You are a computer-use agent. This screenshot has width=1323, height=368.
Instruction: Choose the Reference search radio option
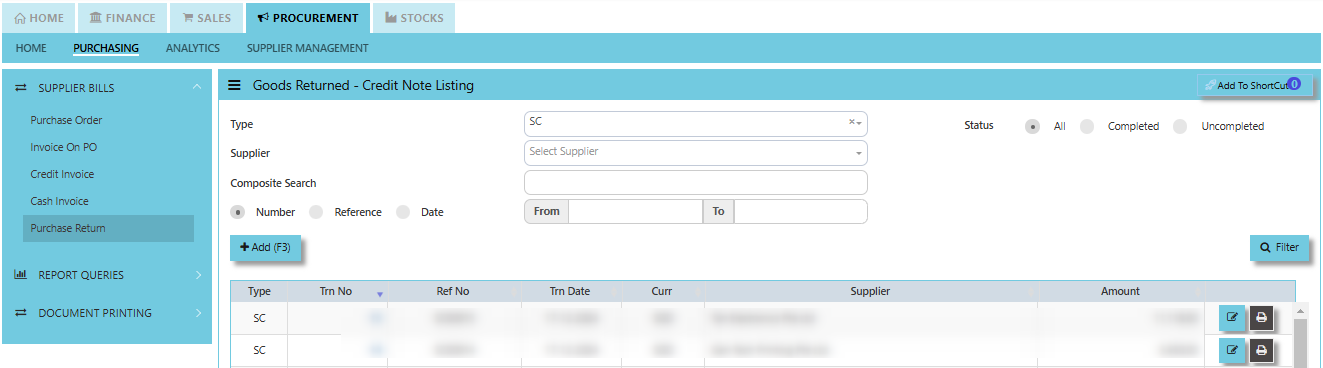pyautogui.click(x=316, y=212)
